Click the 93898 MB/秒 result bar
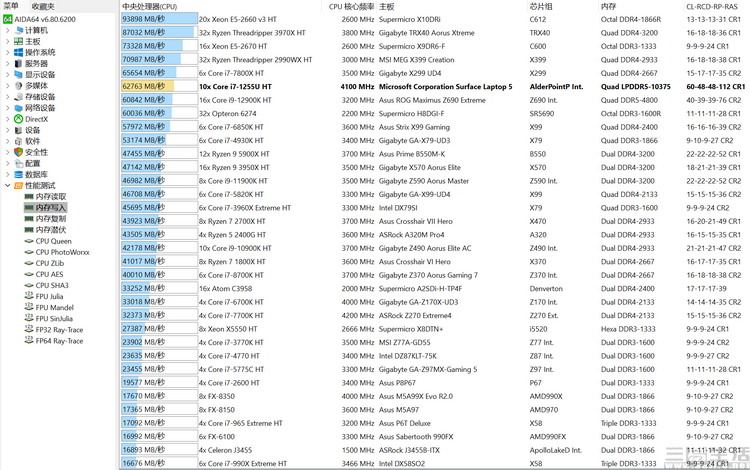 [x=159, y=19]
